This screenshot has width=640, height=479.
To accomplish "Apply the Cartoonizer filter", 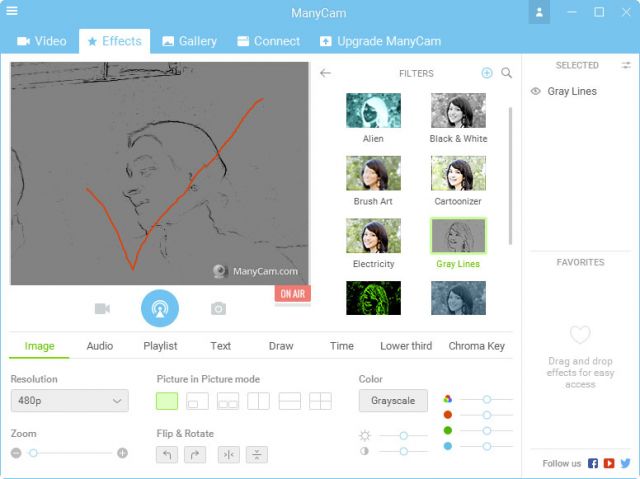I will 458,173.
